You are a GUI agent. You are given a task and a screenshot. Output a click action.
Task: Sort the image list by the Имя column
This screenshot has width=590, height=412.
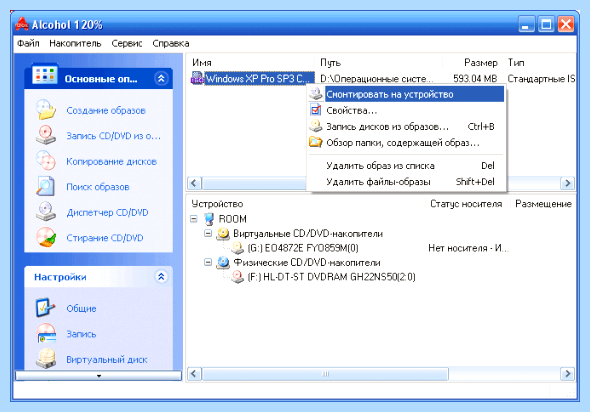pos(251,62)
